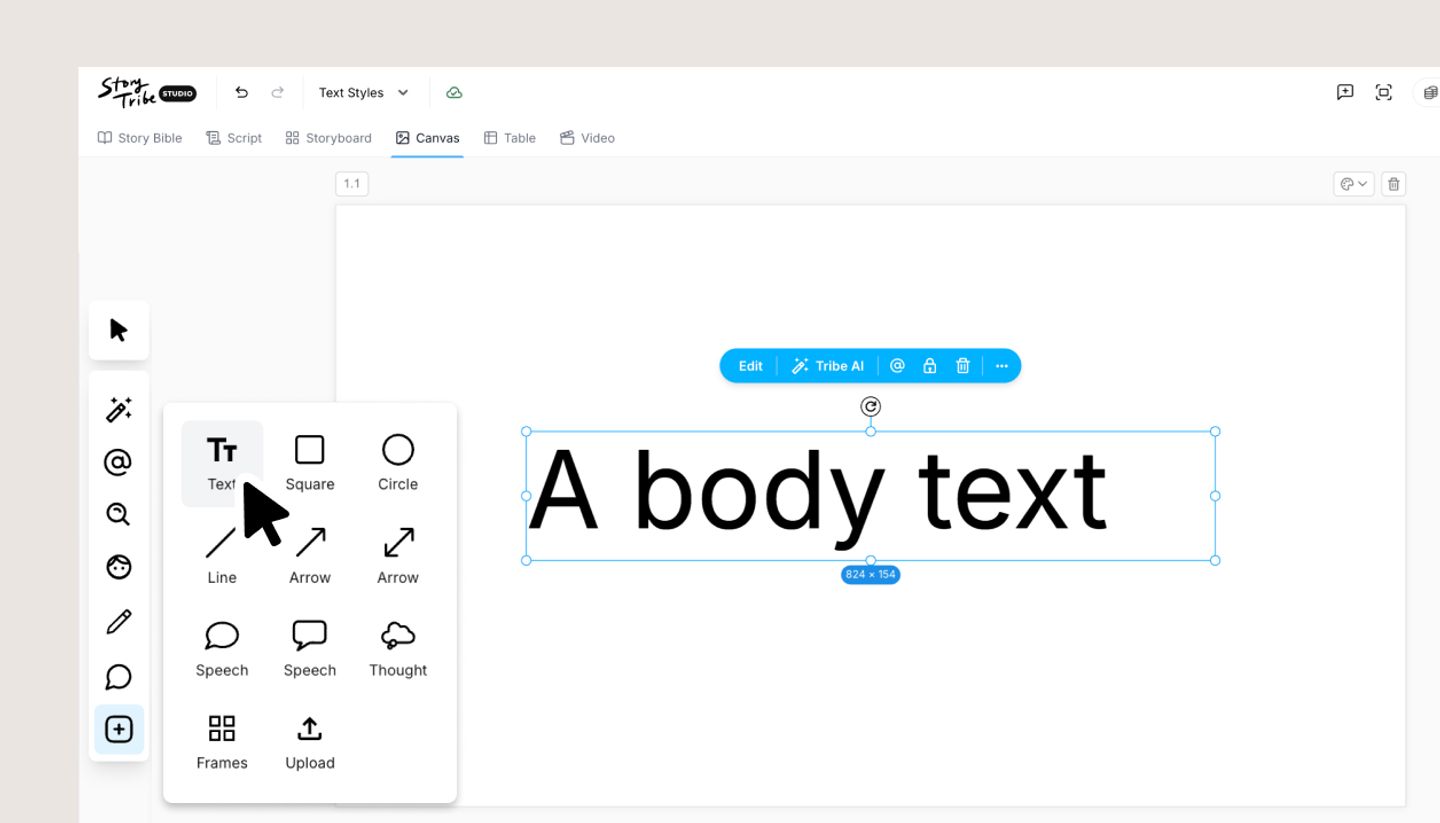
Task: Click the speech bubble tool in the left sidebar
Action: point(118,677)
